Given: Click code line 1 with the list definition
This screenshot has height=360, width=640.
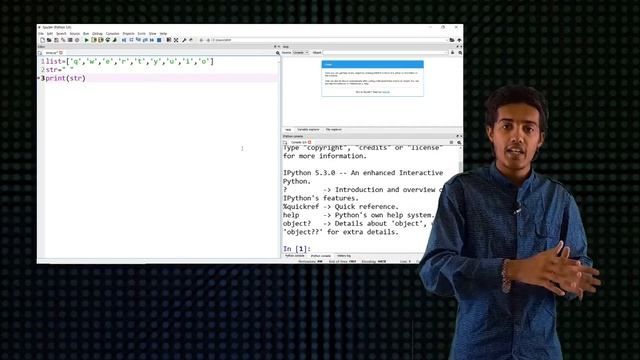Looking at the screenshot, I should (130, 61).
